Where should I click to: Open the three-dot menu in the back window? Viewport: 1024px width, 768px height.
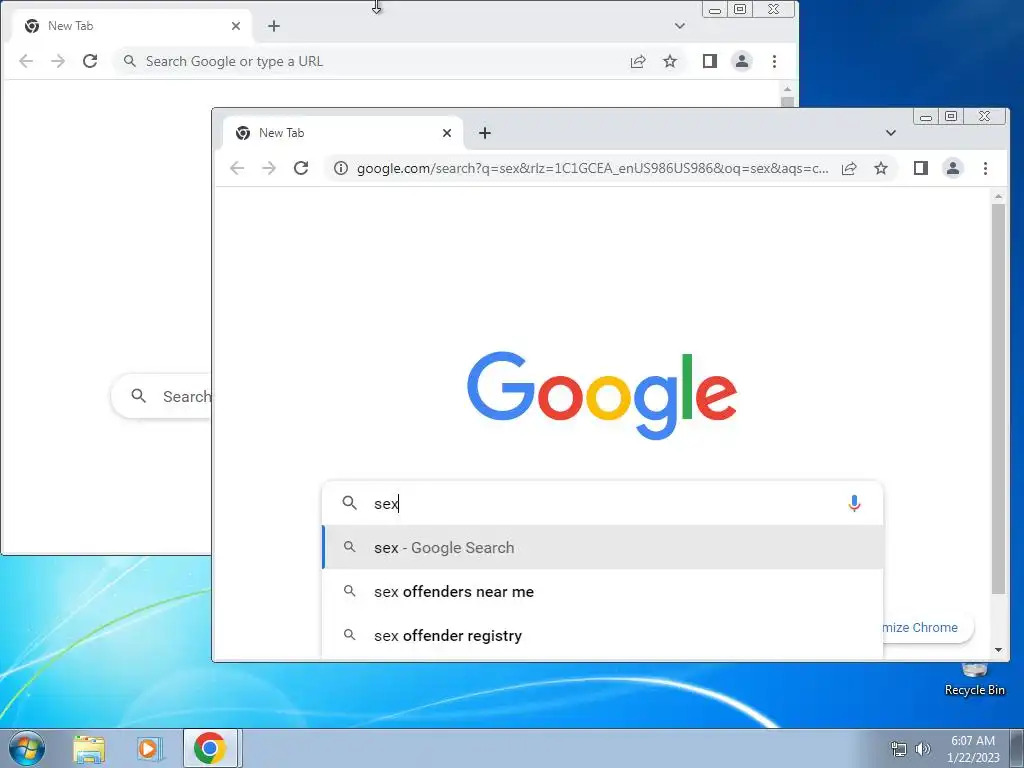774,61
